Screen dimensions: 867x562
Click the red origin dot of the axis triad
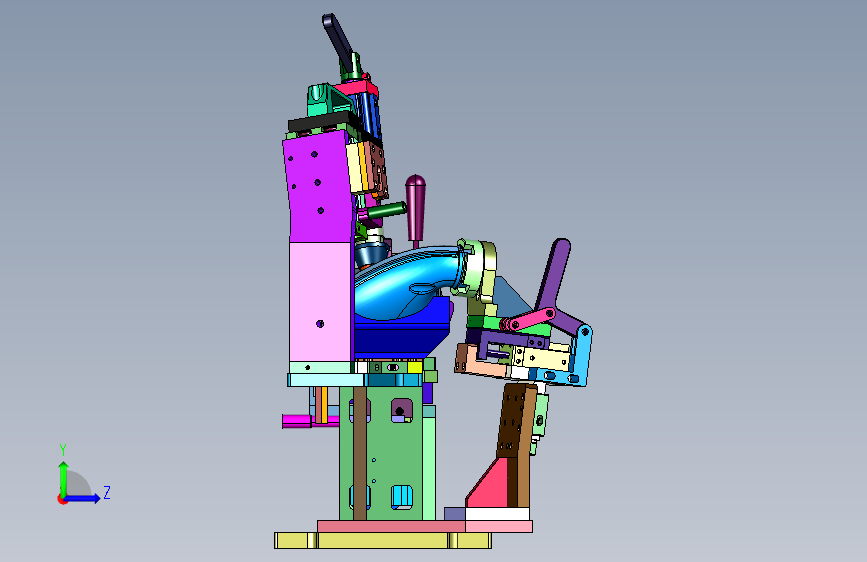click(x=62, y=499)
